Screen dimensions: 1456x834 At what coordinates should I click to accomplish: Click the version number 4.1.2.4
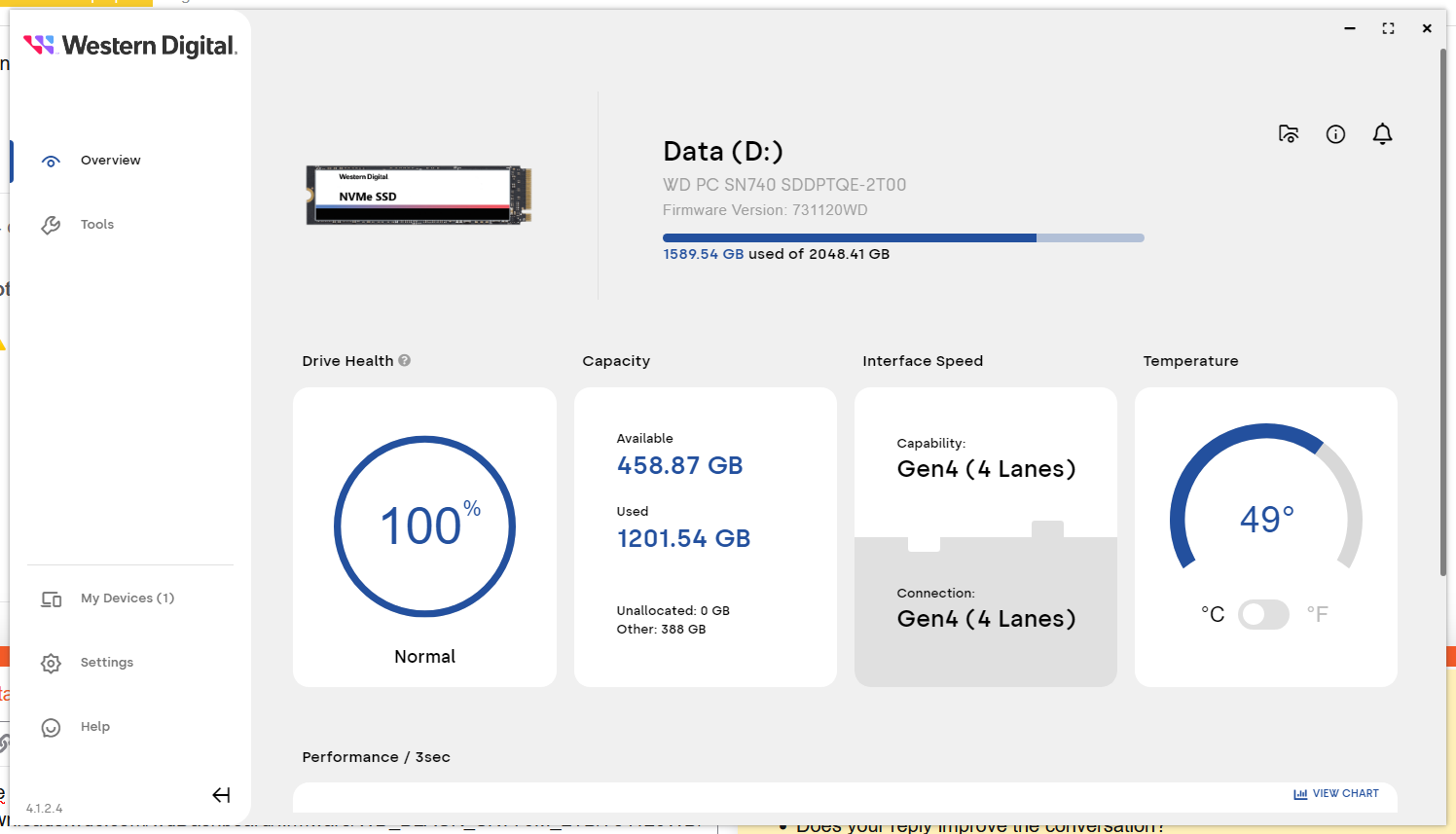pos(44,809)
